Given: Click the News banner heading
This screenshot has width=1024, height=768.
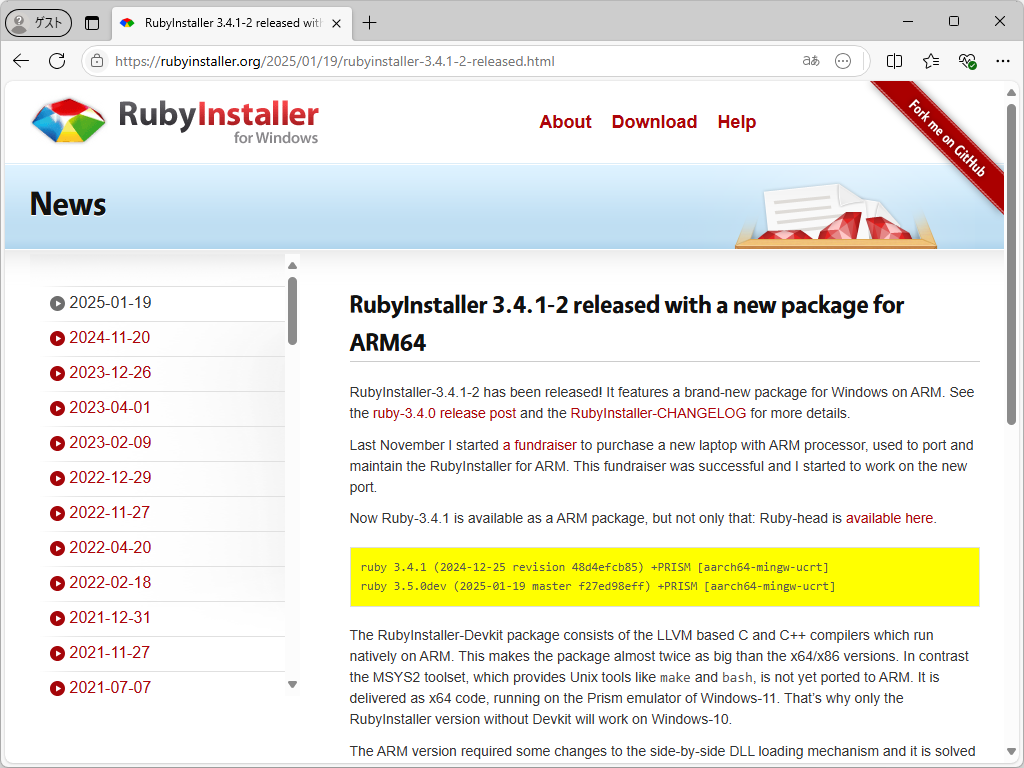Looking at the screenshot, I should 68,204.
